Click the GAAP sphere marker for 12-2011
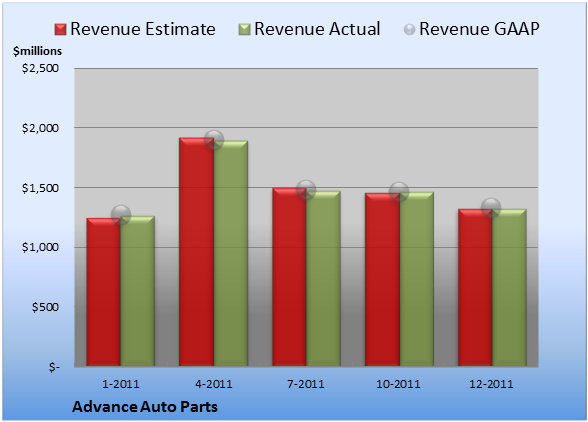This screenshot has width=588, height=422. 491,207
